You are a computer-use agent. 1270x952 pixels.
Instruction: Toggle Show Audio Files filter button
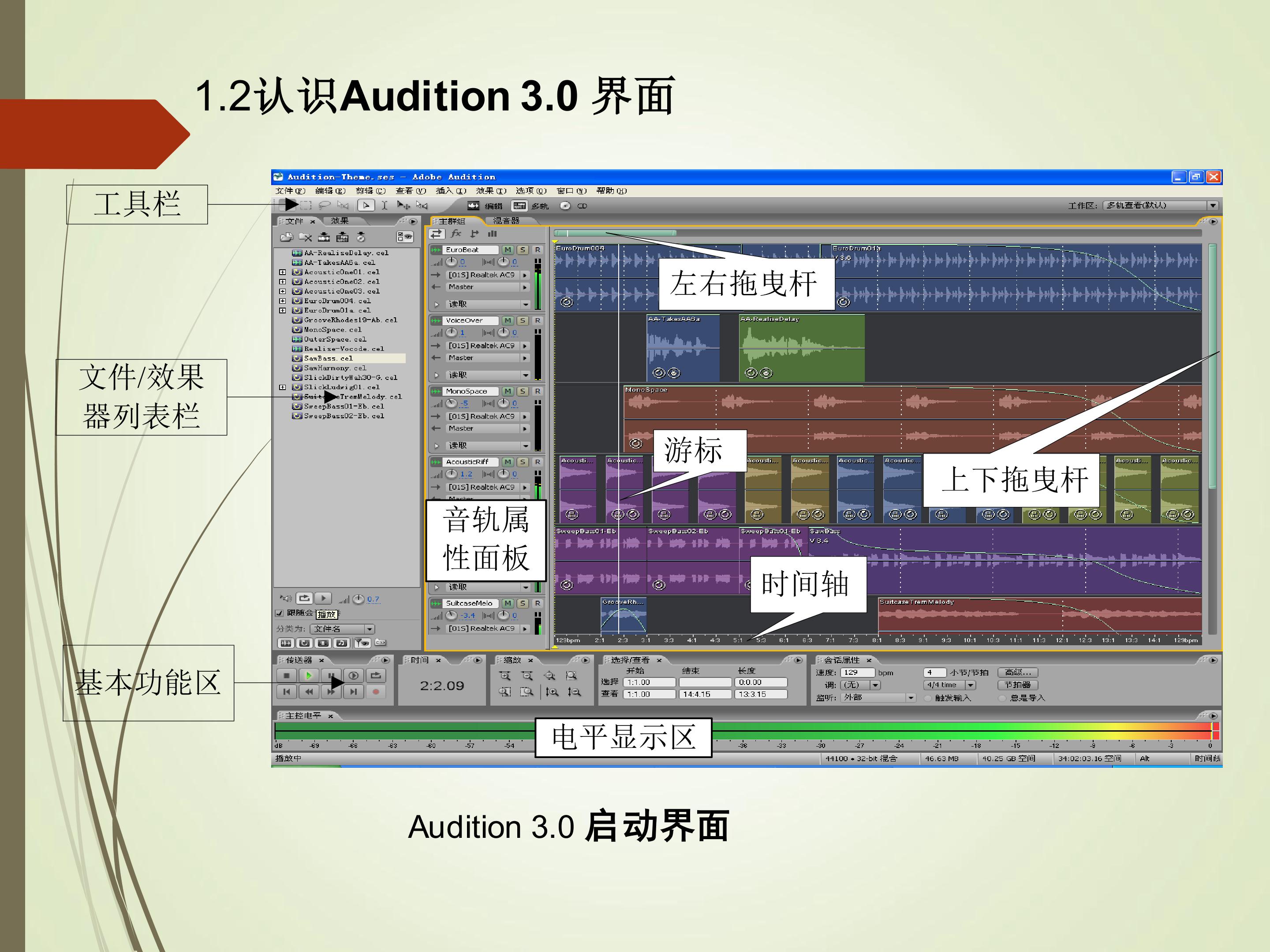285,643
